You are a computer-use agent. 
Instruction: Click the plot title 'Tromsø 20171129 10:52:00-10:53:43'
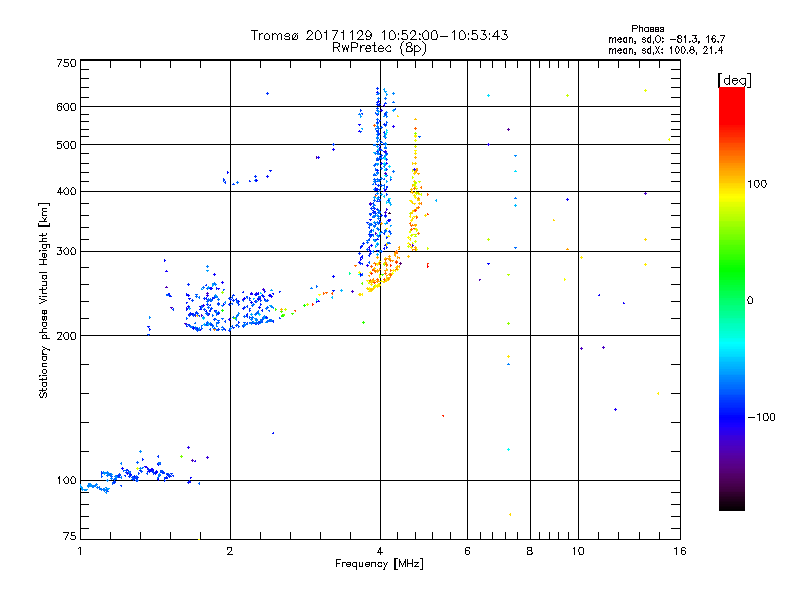[379, 35]
